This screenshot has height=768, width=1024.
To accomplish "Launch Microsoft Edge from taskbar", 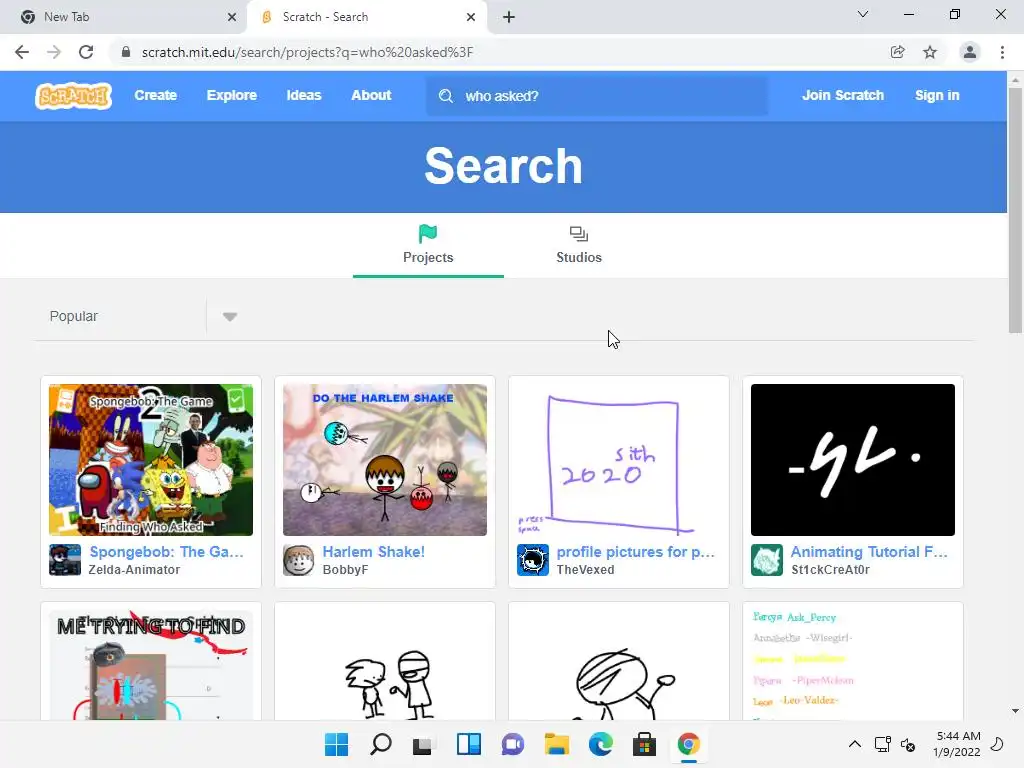I will point(600,744).
